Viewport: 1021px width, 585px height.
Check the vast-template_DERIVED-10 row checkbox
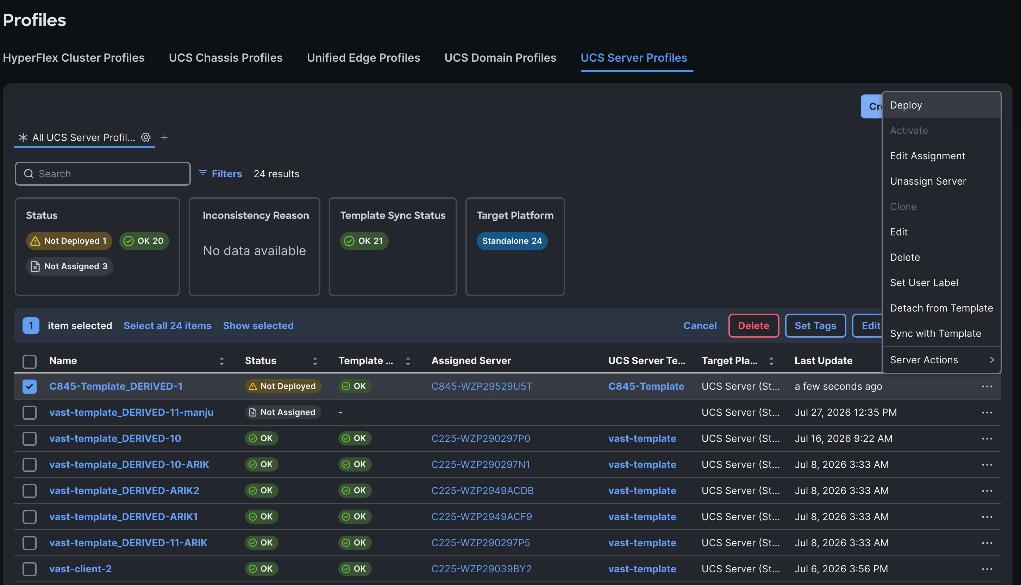pyautogui.click(x=29, y=438)
